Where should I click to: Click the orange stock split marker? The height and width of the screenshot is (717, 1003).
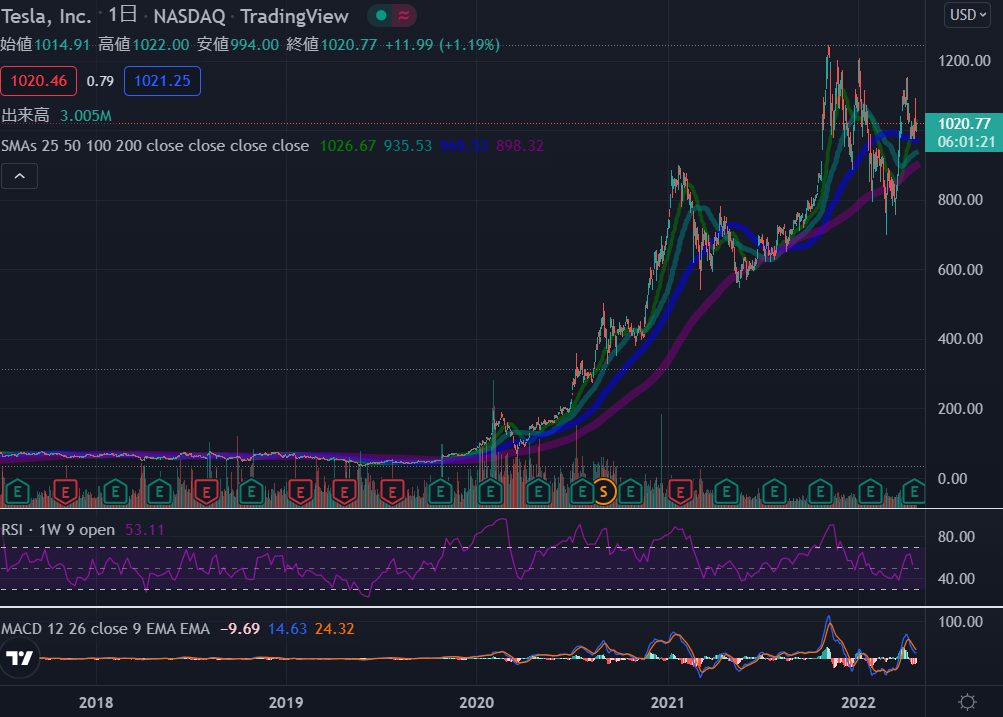point(603,491)
